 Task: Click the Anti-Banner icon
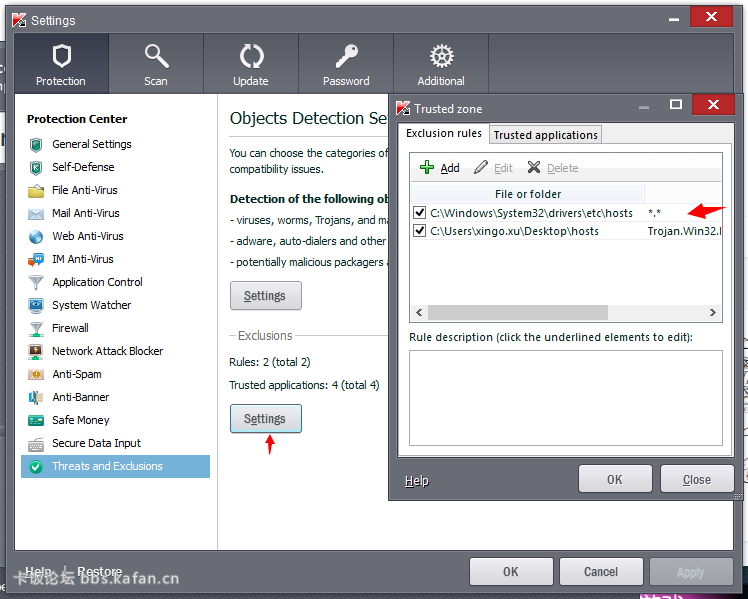(x=36, y=397)
